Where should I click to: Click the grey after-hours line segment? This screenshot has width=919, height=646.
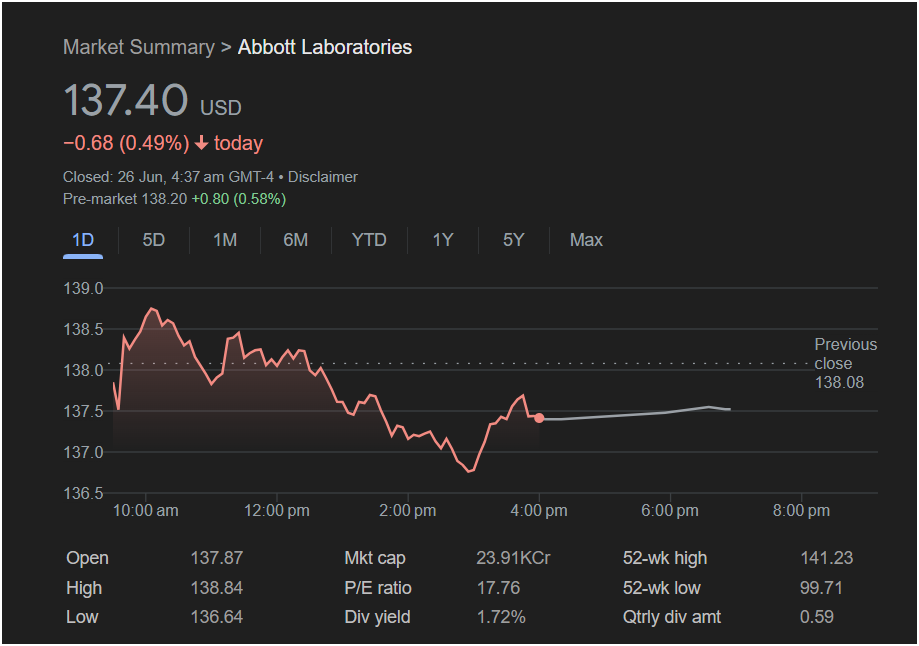click(x=636, y=414)
